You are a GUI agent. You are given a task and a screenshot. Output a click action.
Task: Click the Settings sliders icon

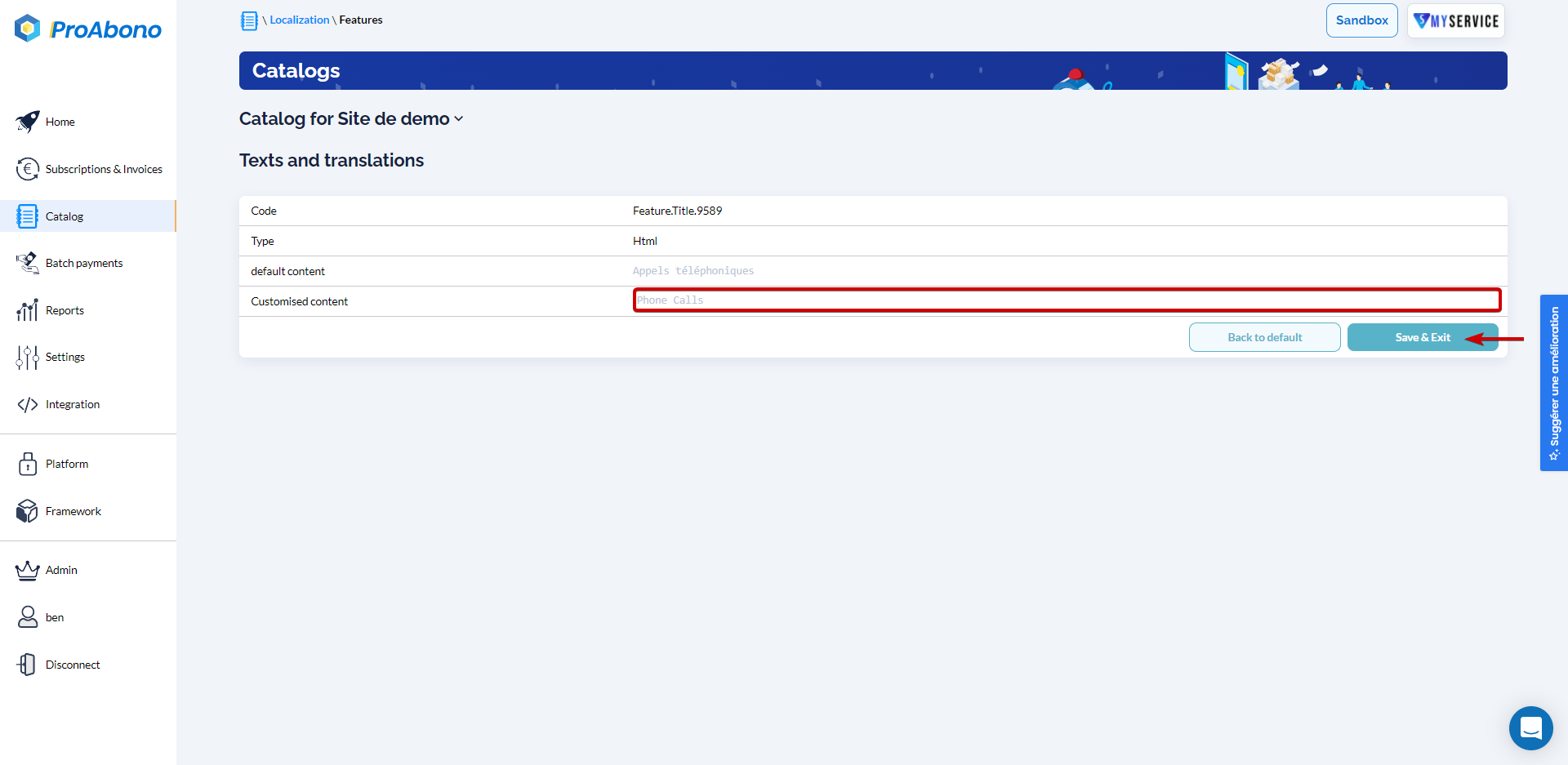27,357
